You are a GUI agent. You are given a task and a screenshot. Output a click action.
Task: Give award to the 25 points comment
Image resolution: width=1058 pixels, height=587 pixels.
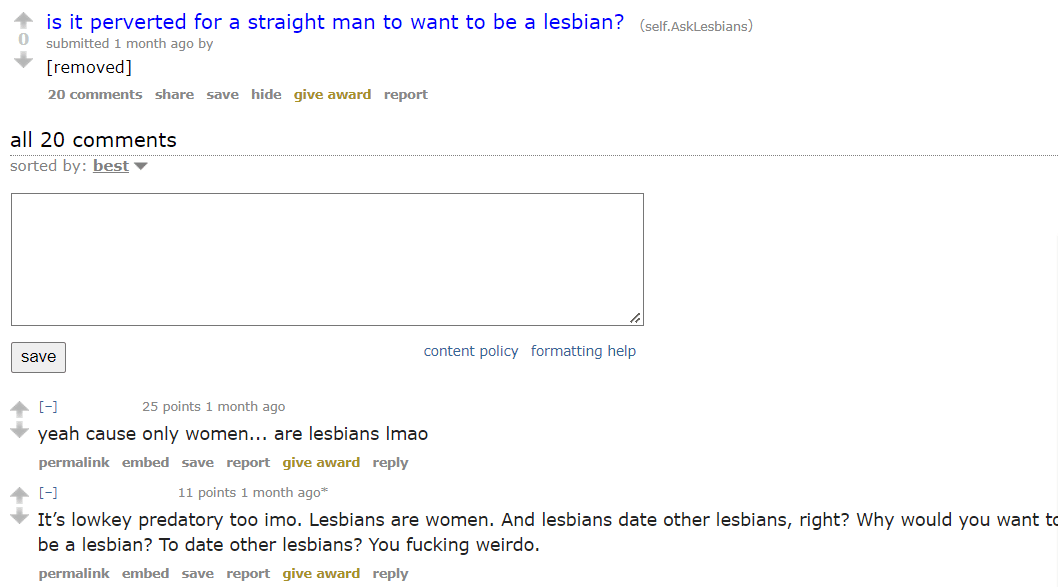321,463
